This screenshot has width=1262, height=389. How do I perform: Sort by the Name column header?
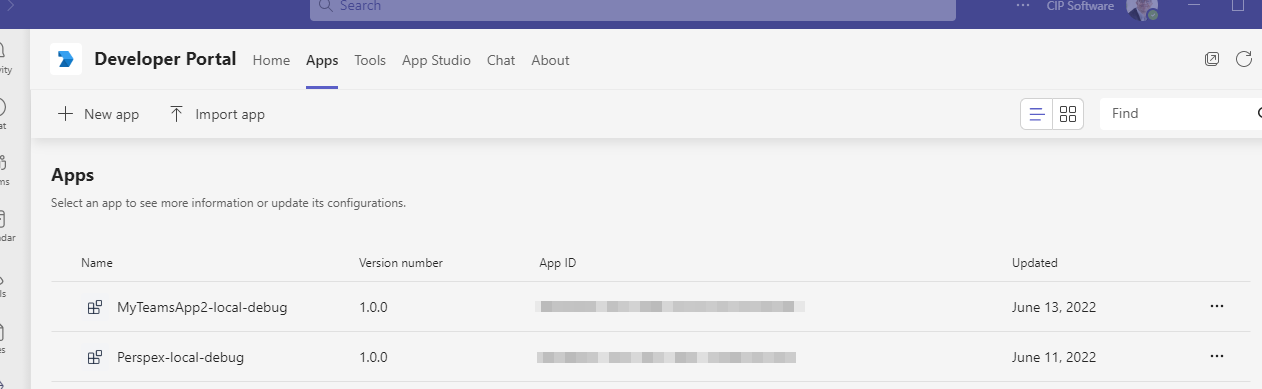(97, 263)
